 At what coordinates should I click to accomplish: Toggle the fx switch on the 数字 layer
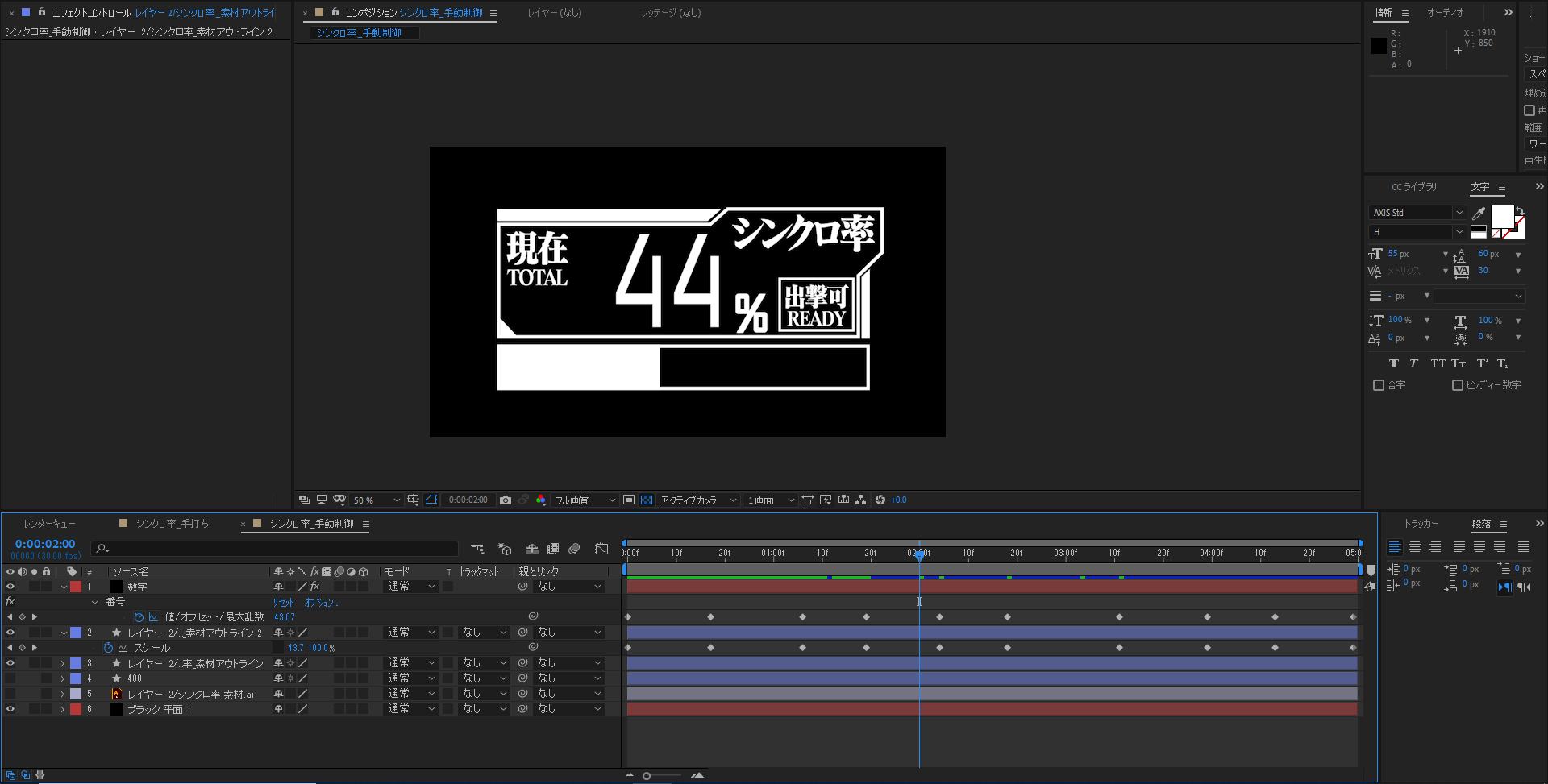315,587
